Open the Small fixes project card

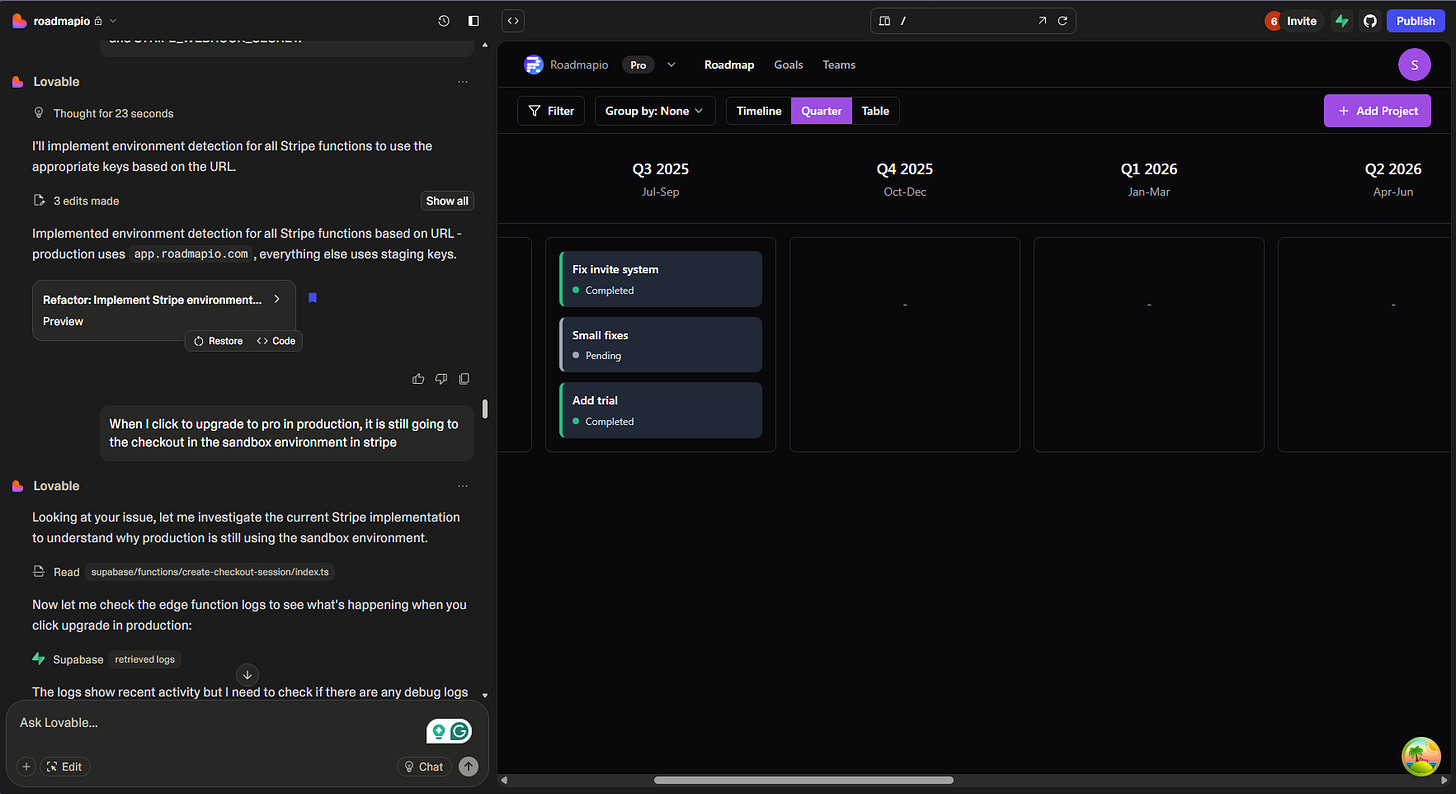[661, 345]
